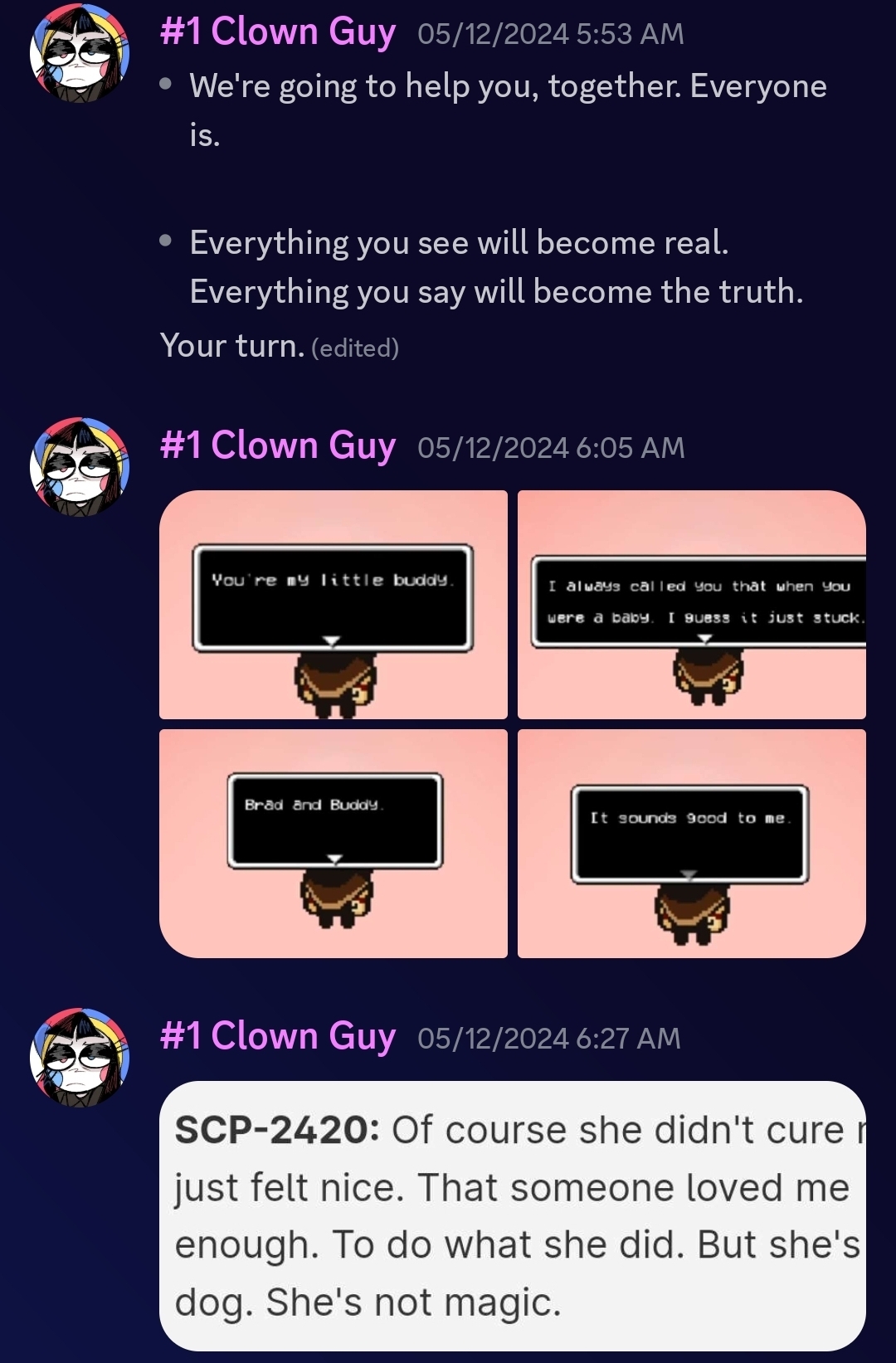Select the "We're going to help you" message
Image resolution: width=896 pixels, height=1363 pixels.
pos(508,110)
